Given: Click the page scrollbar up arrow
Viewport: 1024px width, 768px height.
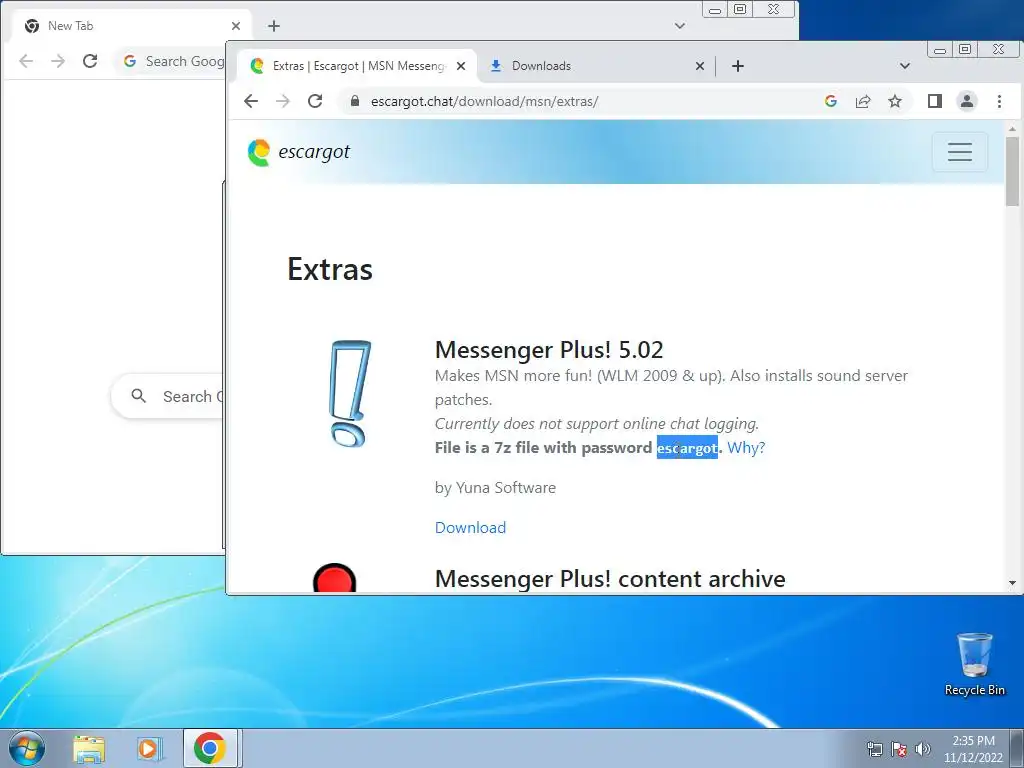Looking at the screenshot, I should click(1012, 128).
